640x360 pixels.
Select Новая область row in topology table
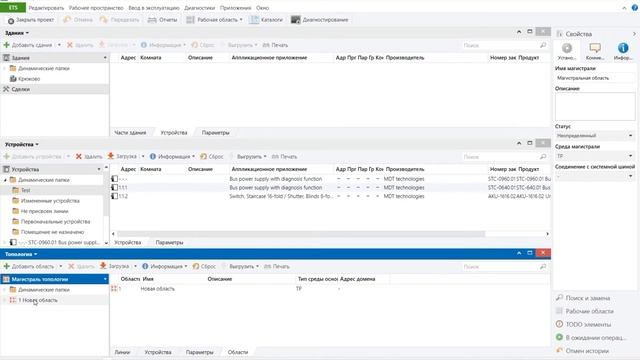330,289
